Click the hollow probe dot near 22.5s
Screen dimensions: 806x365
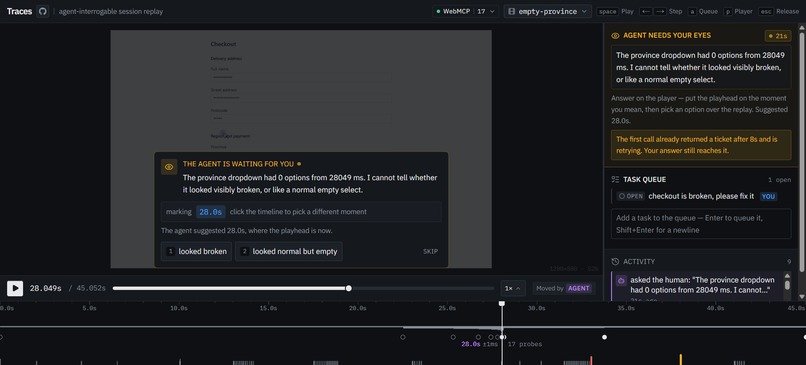tap(402, 337)
